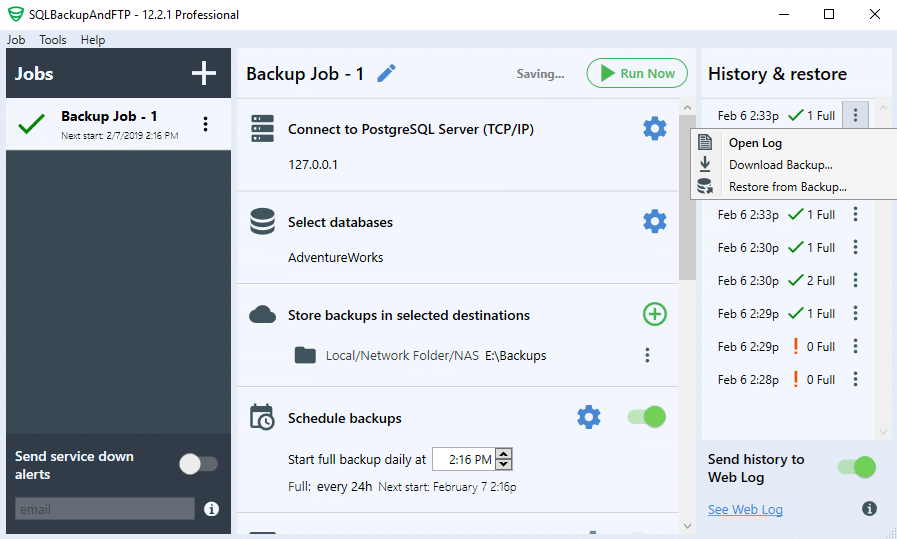
Task: Click the info icon next to See Web Log
Action: [869, 508]
